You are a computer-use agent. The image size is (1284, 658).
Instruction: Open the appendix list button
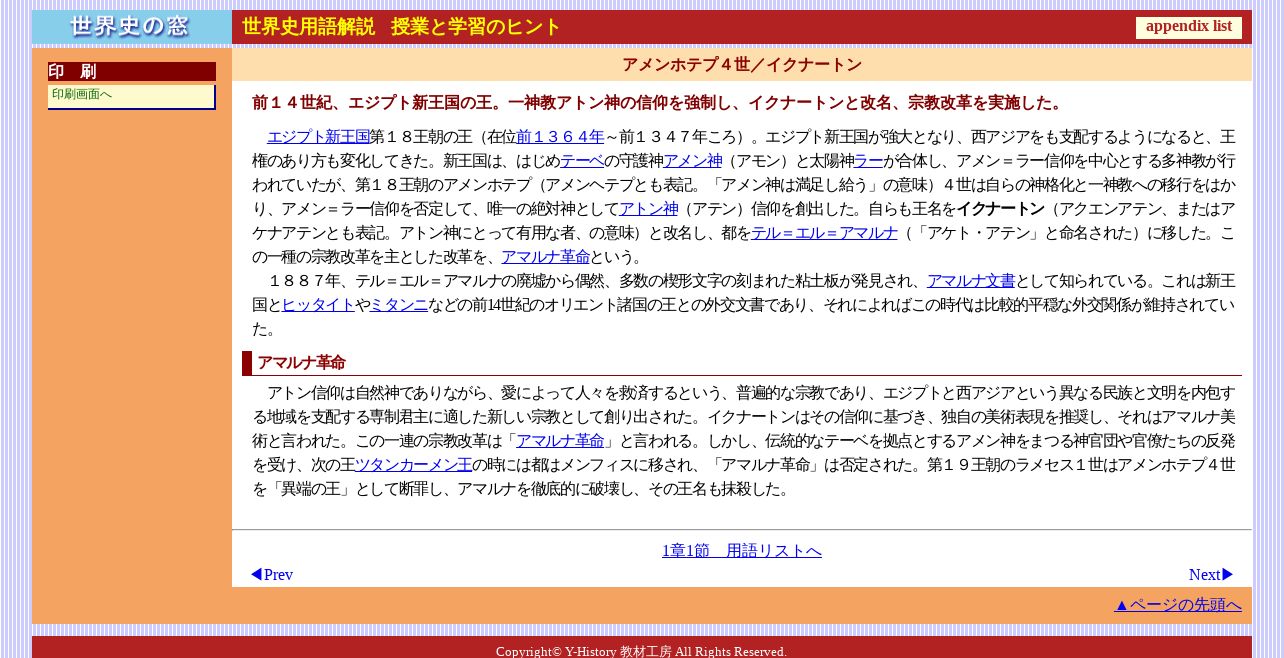(1188, 27)
